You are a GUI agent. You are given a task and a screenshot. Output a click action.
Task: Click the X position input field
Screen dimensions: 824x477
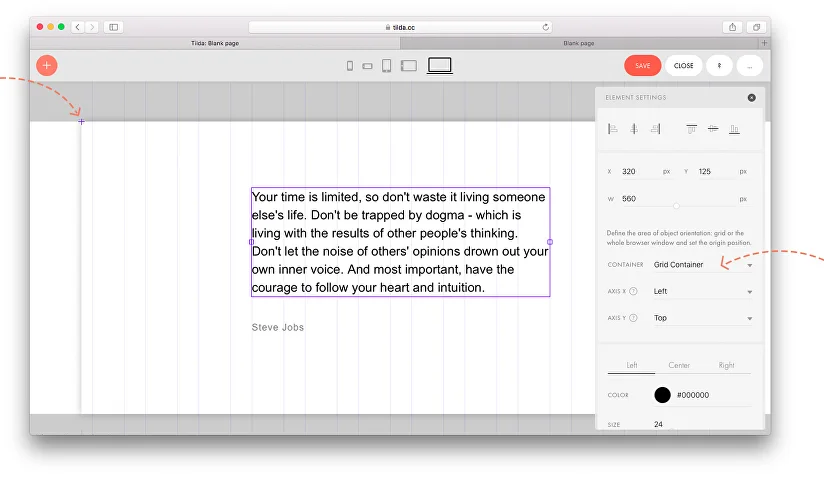tap(638, 172)
